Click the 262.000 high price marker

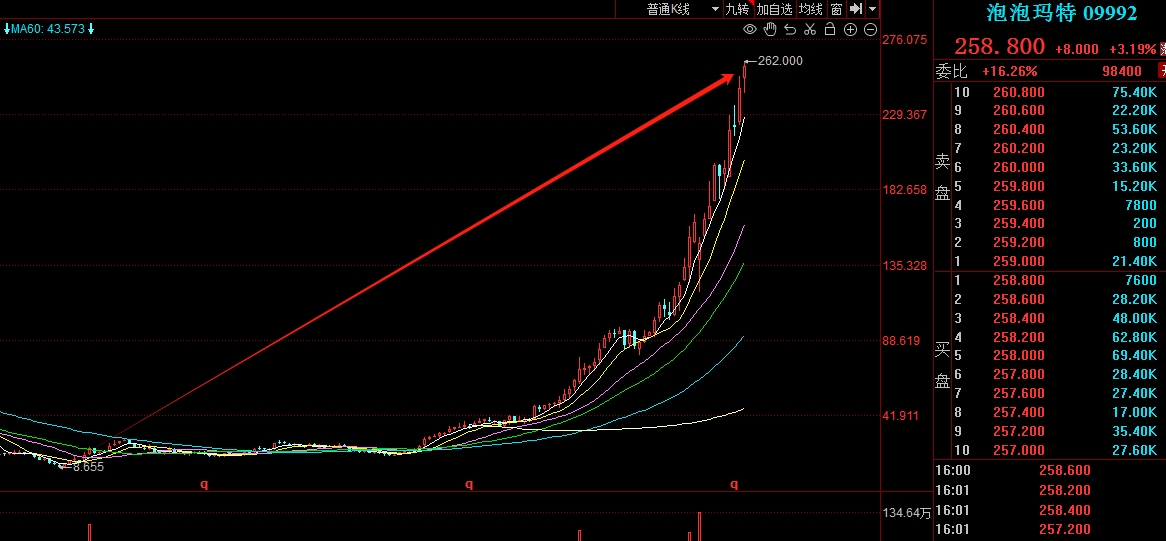click(780, 61)
